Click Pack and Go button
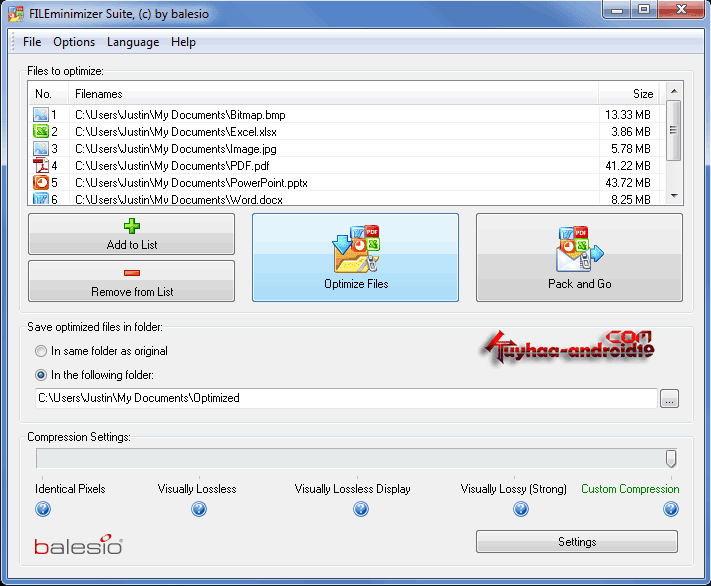711x586 pixels. (579, 257)
